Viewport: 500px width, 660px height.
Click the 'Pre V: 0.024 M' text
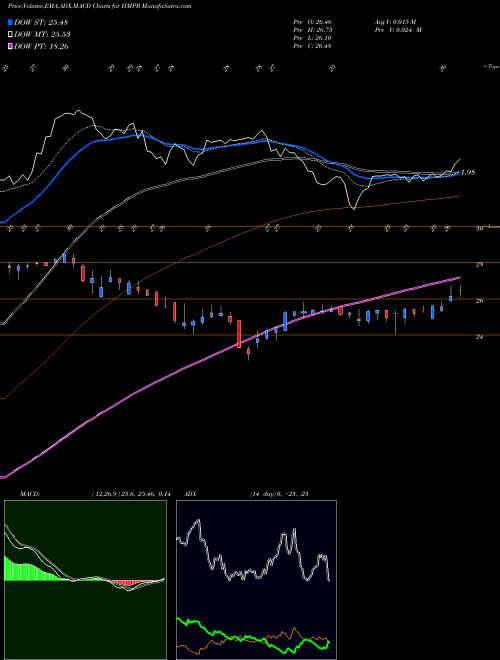click(x=400, y=29)
